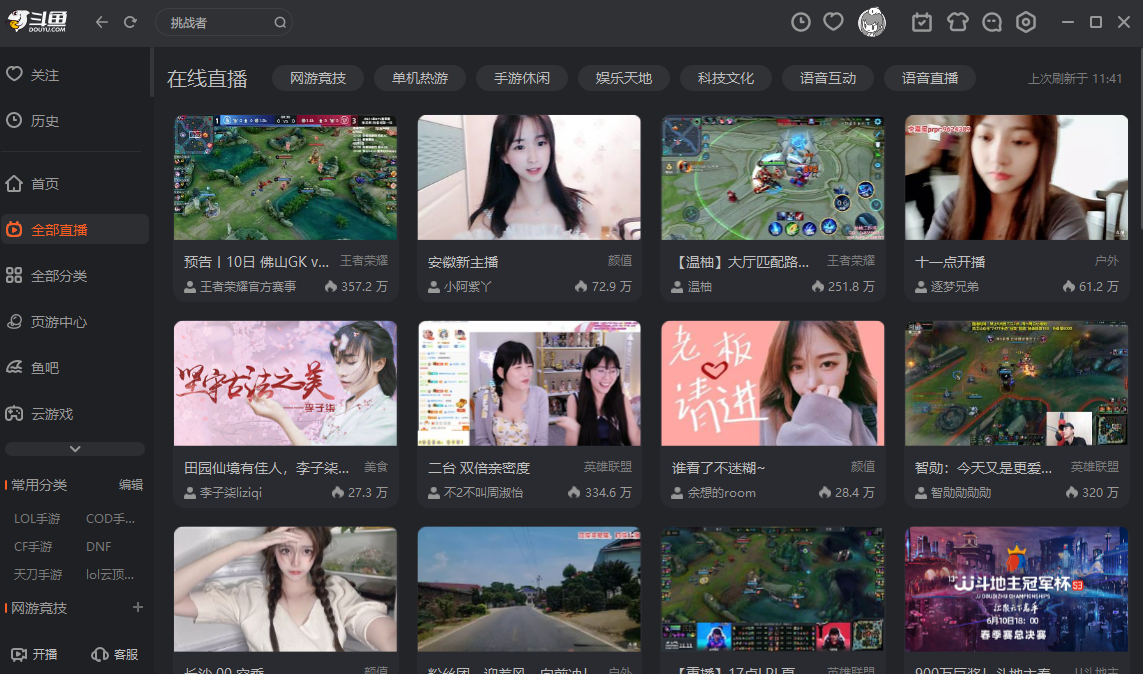Click the heart favorites icon in top toolbar
This screenshot has height=674, width=1143.
coord(833,21)
